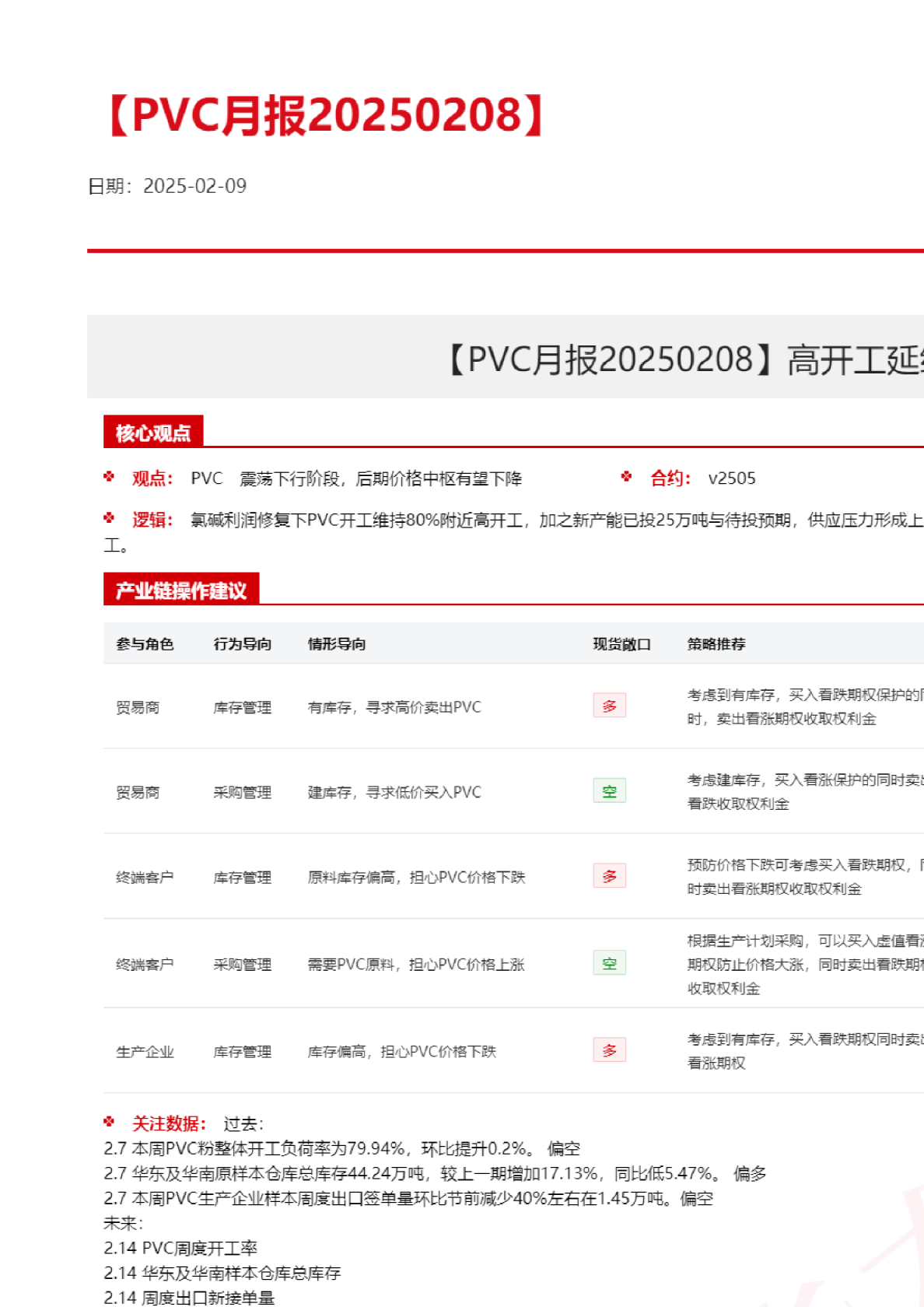Click the red bullet before 逻辑
This screenshot has width=924, height=1307.
tap(109, 518)
